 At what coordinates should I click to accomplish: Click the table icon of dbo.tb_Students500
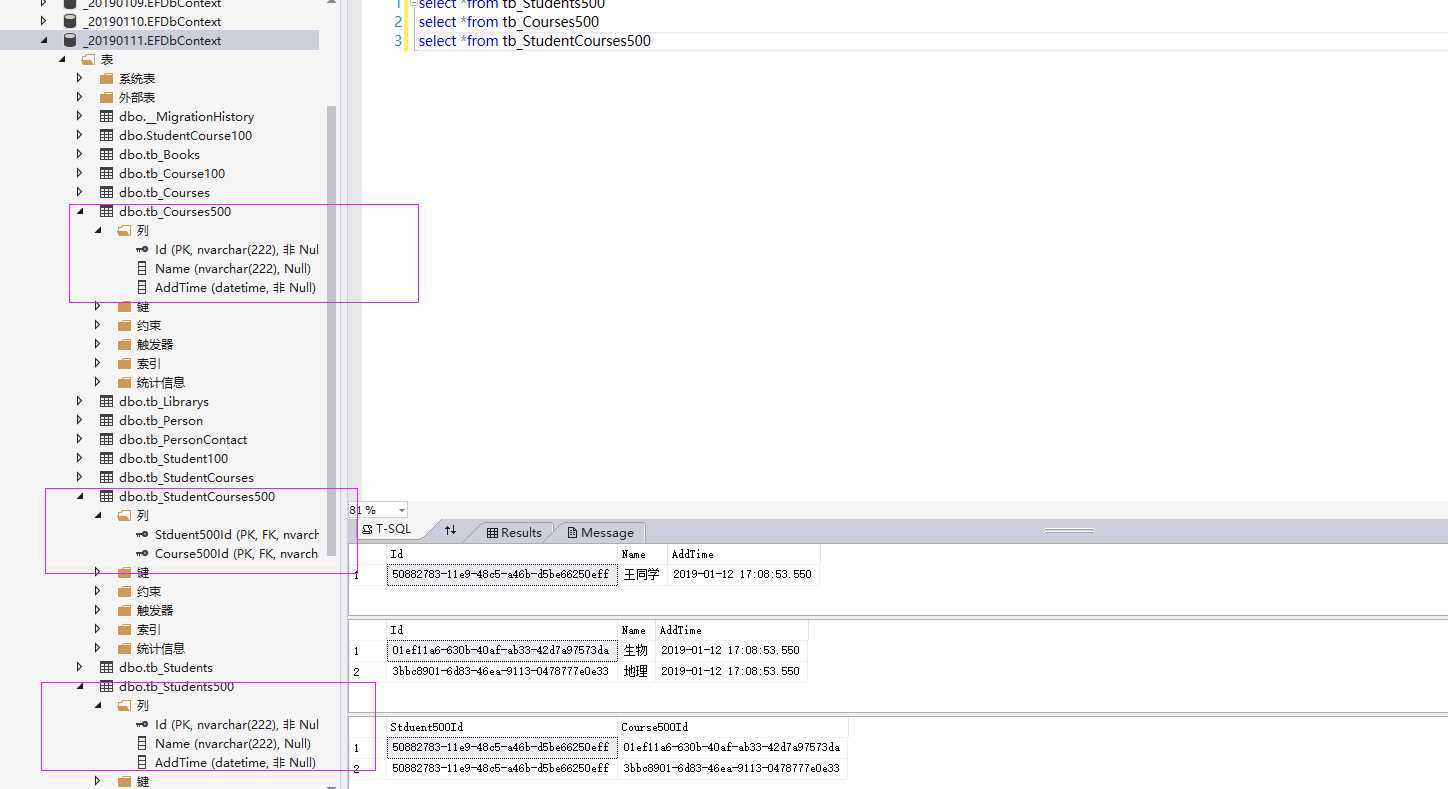tap(107, 687)
